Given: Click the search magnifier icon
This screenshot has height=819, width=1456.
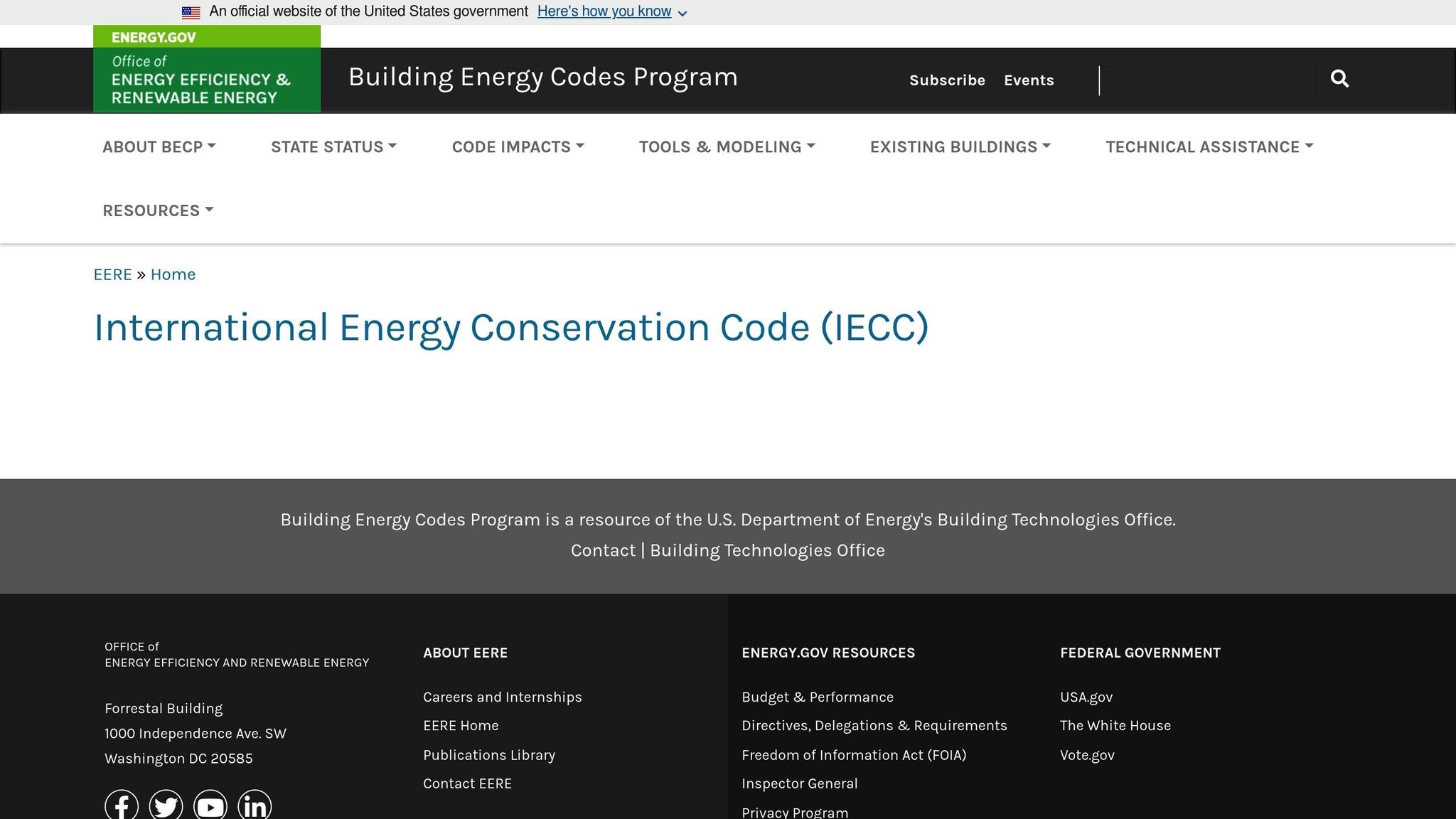Looking at the screenshot, I should pos(1339,79).
